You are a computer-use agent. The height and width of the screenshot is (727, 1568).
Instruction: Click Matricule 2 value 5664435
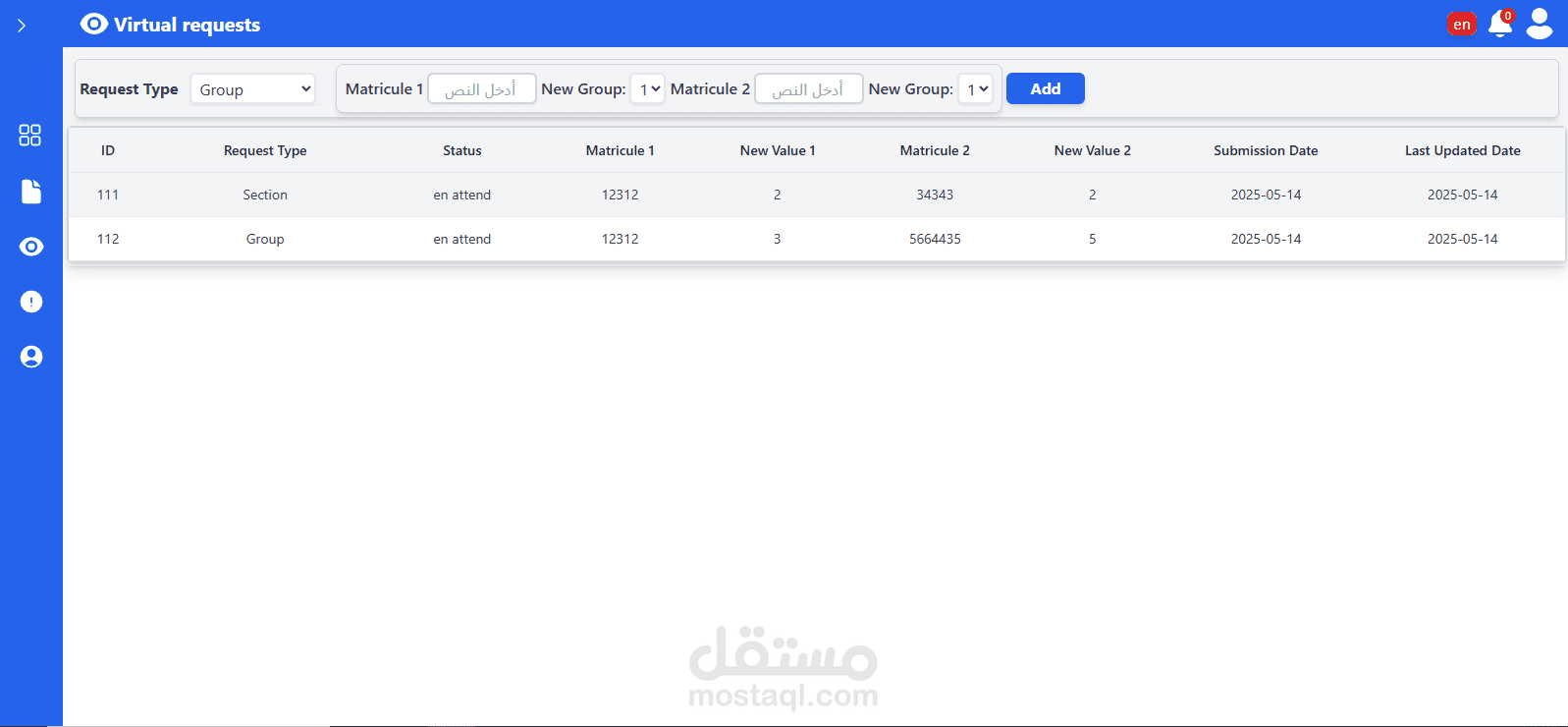tap(935, 239)
